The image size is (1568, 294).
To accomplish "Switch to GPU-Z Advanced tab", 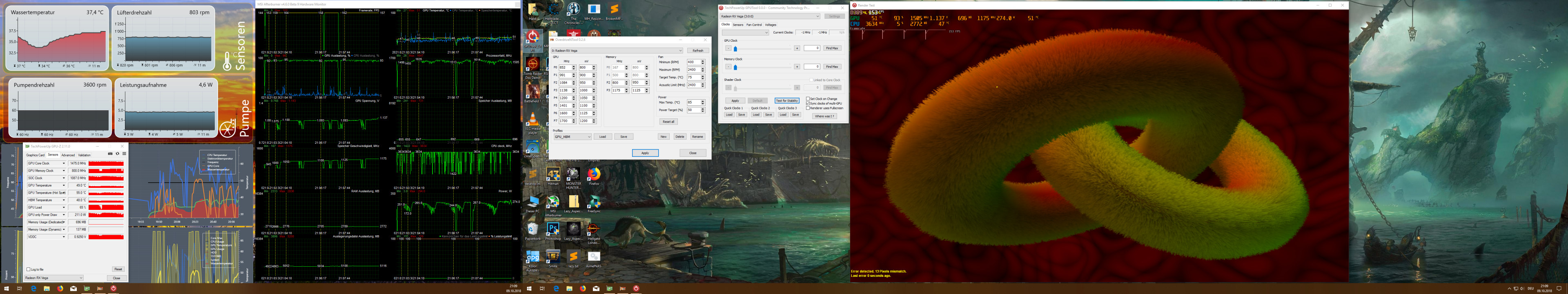I will click(x=67, y=155).
